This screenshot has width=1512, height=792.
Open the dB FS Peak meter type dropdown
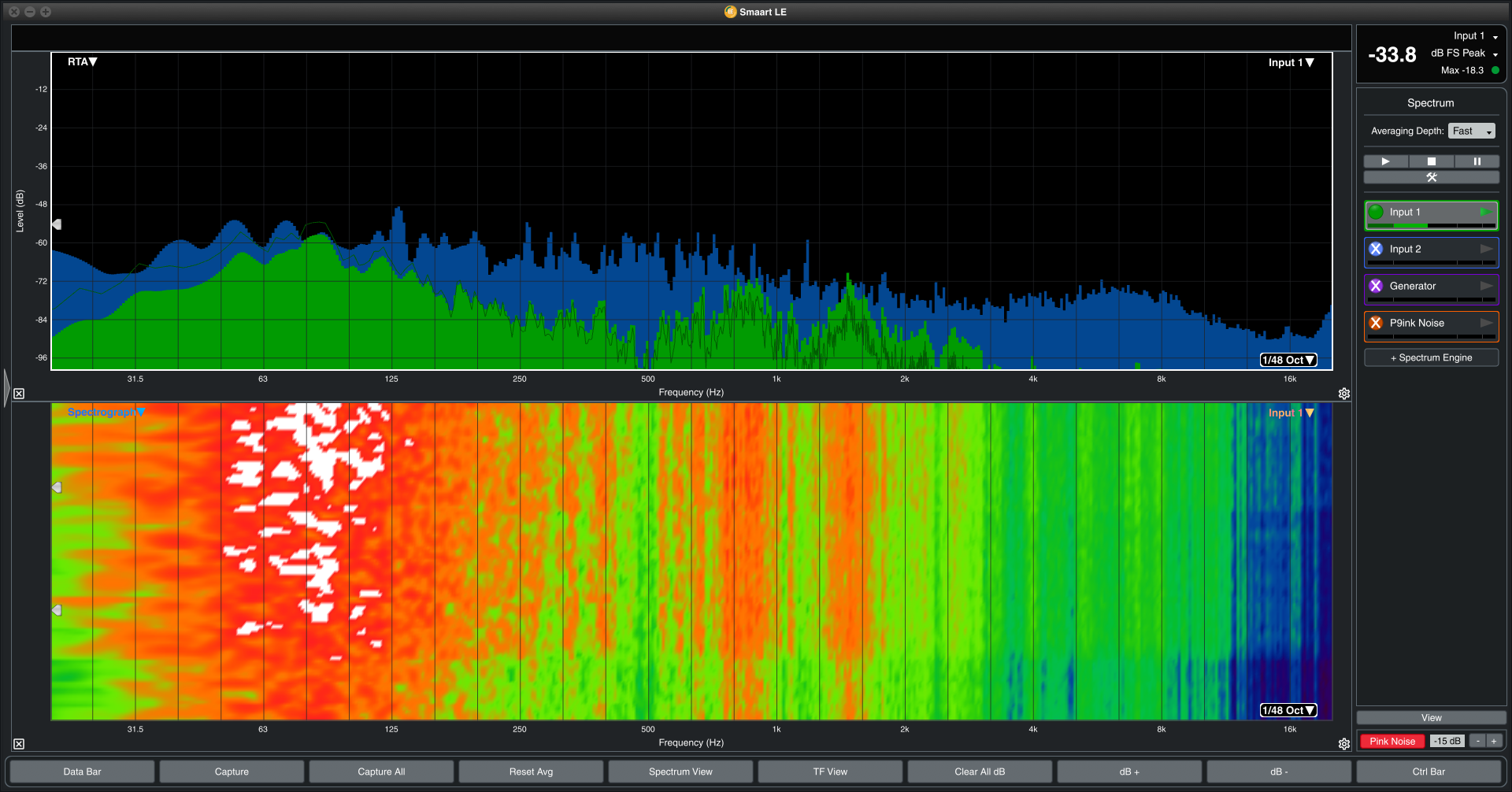(x=1465, y=54)
